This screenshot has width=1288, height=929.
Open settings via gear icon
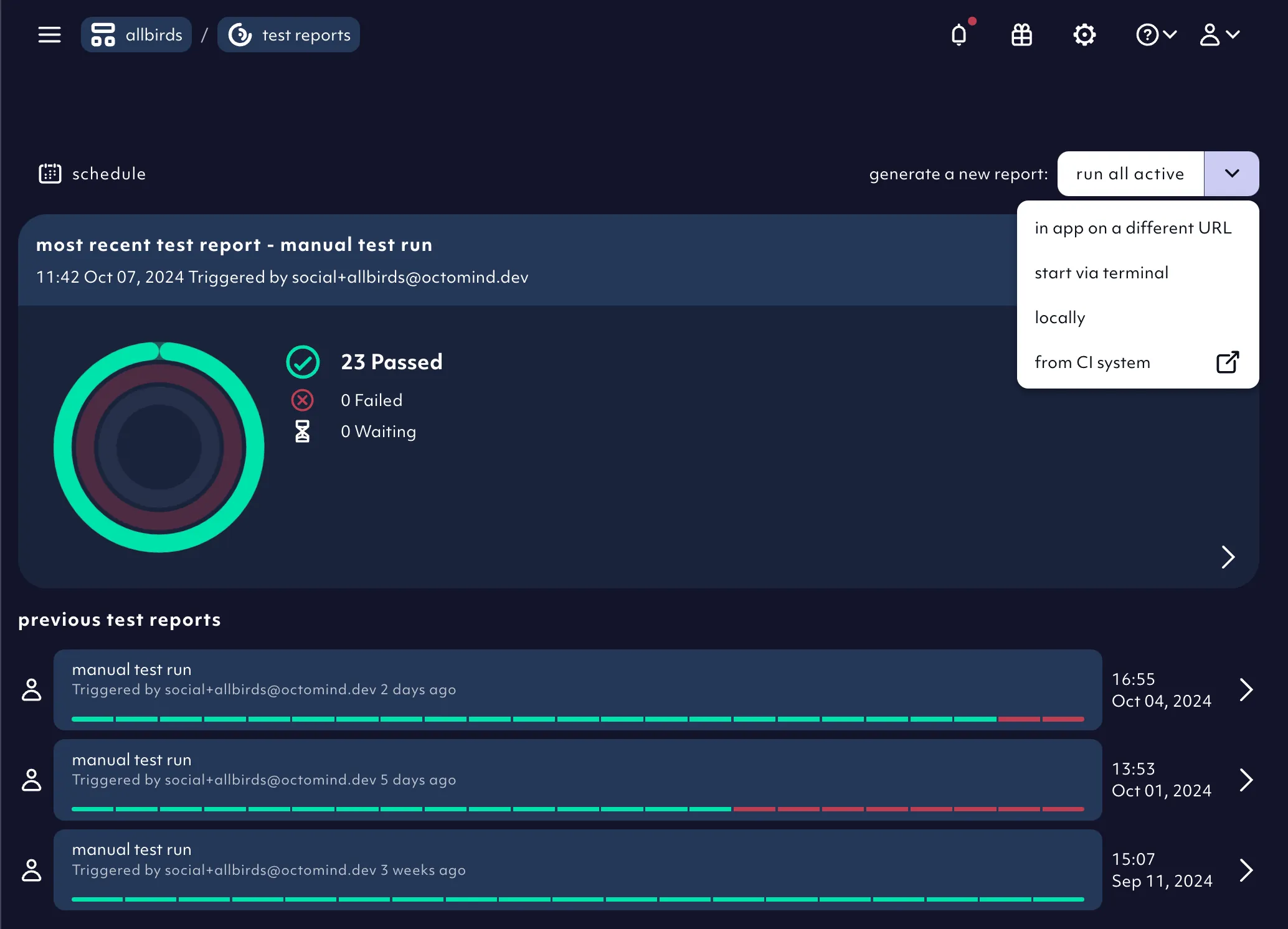pos(1084,35)
